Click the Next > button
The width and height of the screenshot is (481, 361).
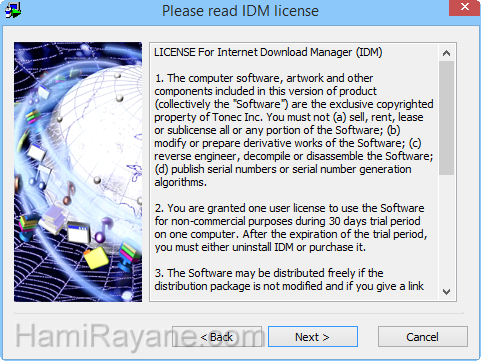(x=313, y=337)
